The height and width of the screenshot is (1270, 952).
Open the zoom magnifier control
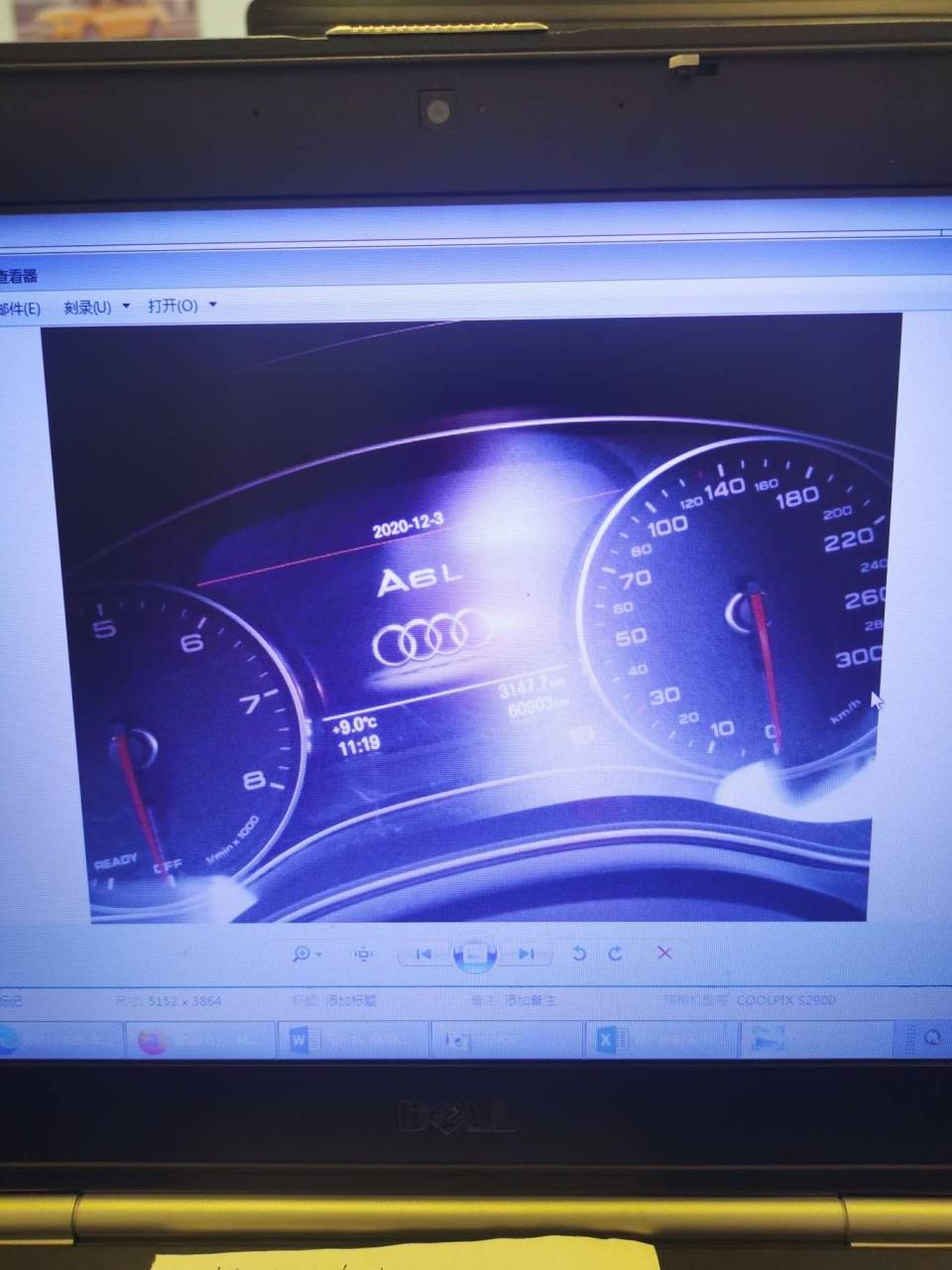pos(300,953)
